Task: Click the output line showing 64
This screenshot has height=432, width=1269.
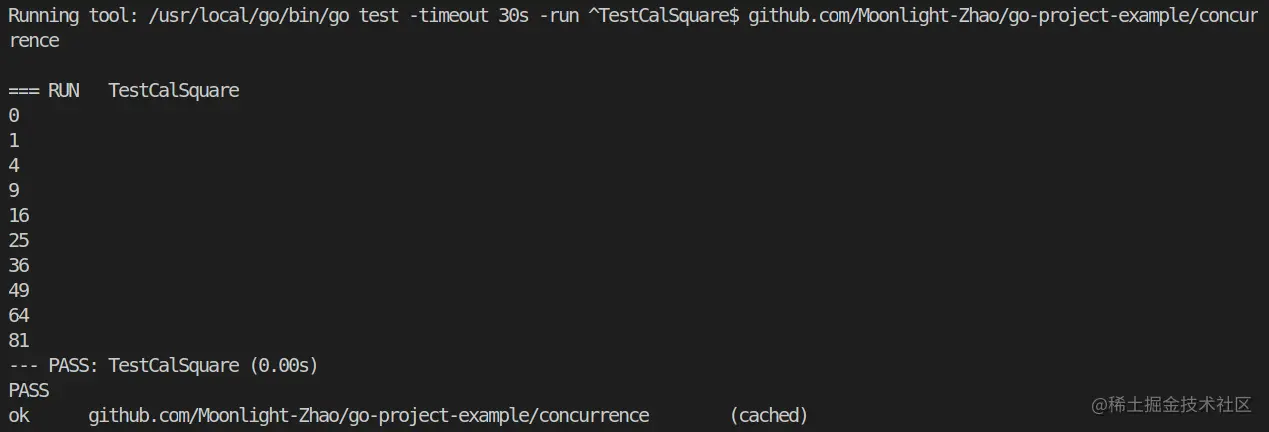Action: (x=19, y=316)
